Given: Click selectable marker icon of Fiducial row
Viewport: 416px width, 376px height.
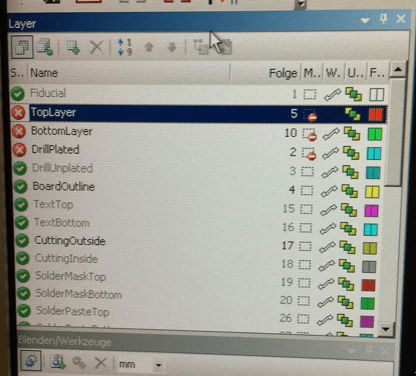Looking at the screenshot, I should tap(310, 94).
